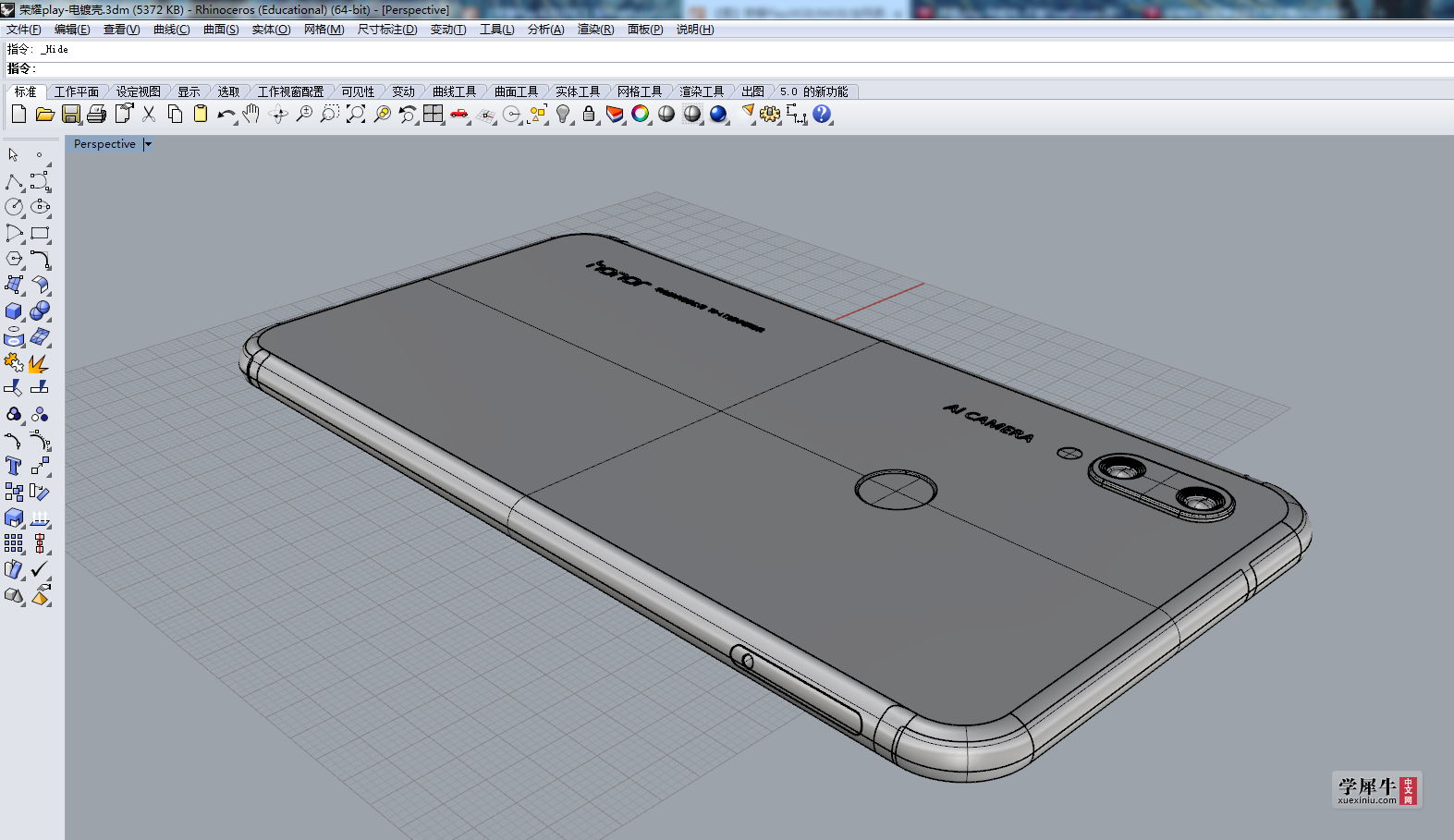Select the Polyline tool in the sidebar
Image resolution: width=1454 pixels, height=840 pixels.
coord(14,181)
